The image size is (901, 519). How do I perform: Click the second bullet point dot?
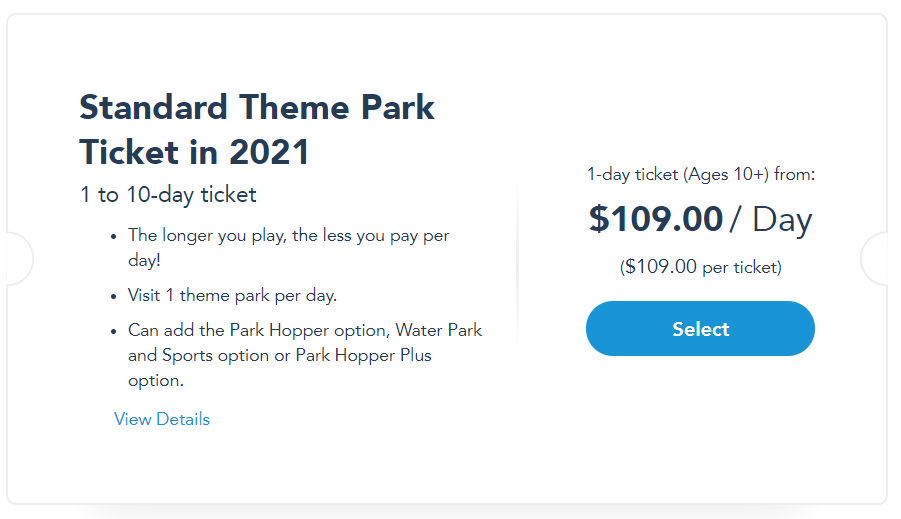(113, 296)
